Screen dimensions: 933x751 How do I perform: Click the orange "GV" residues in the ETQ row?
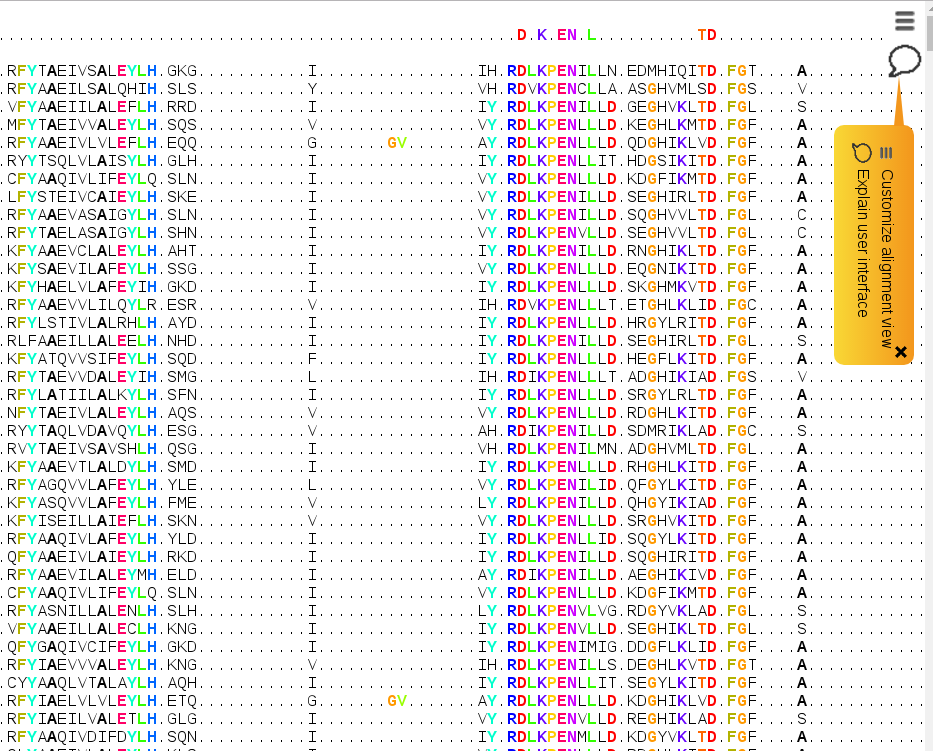[397, 701]
